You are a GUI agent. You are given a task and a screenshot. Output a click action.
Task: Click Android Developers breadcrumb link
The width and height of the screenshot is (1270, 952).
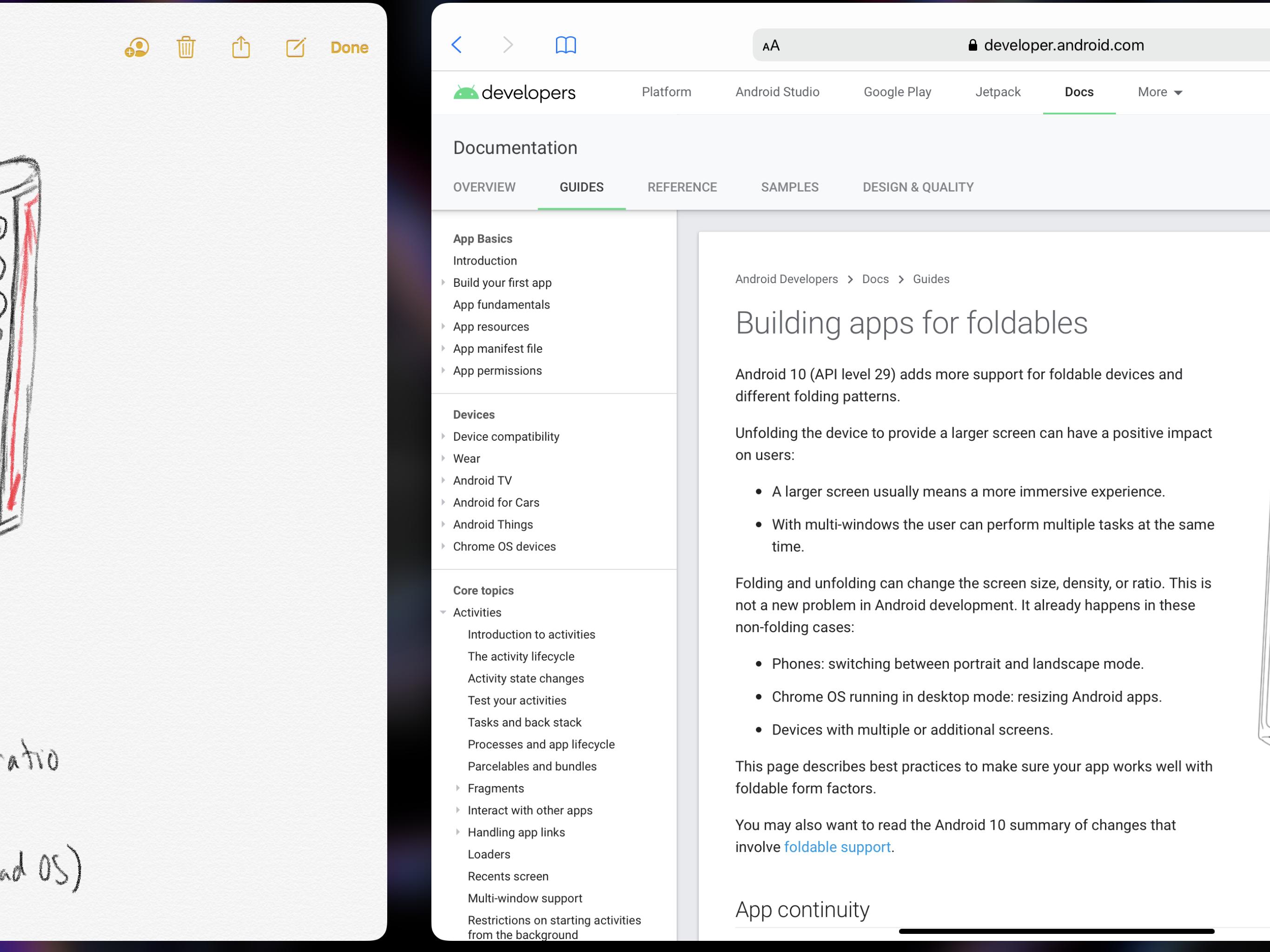coord(786,279)
